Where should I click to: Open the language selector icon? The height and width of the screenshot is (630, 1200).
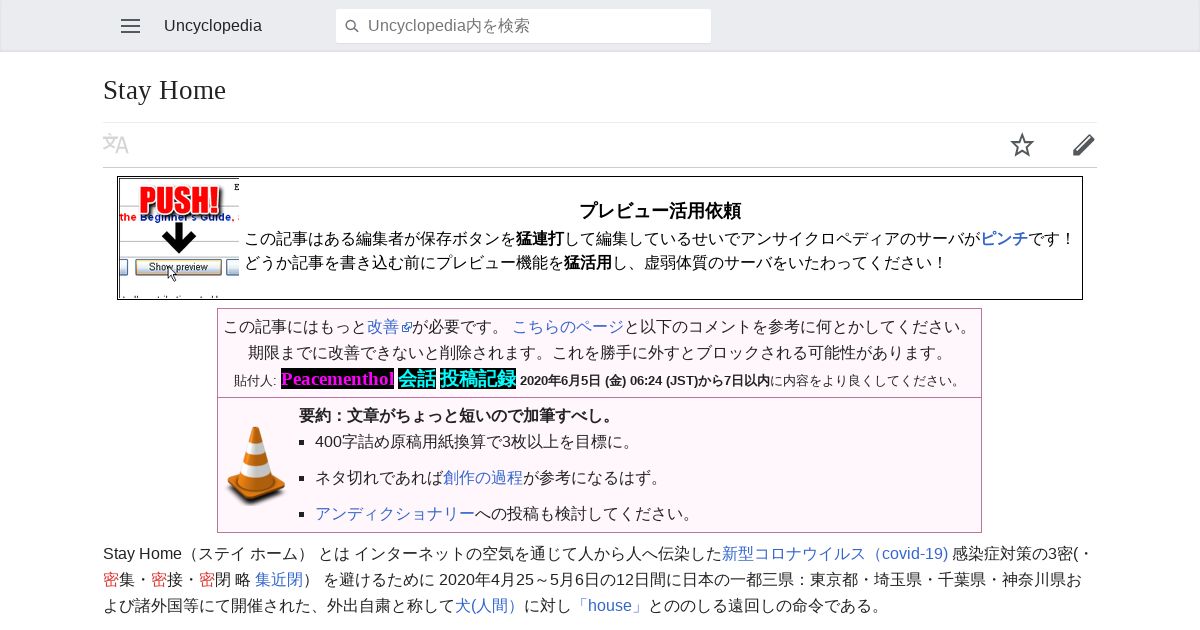tap(116, 145)
